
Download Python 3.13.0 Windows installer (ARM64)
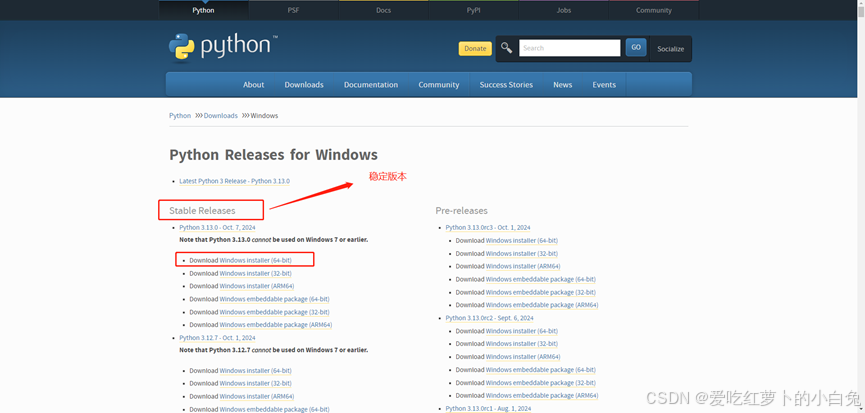(x=257, y=286)
